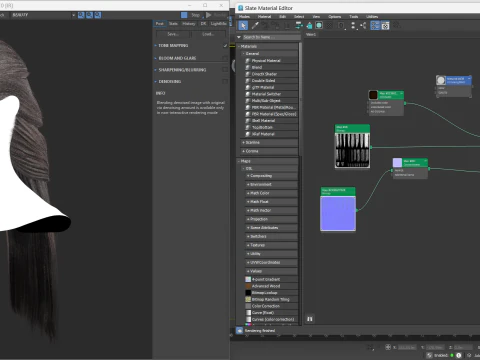Switch to the History tab in frame buffer

[189, 24]
